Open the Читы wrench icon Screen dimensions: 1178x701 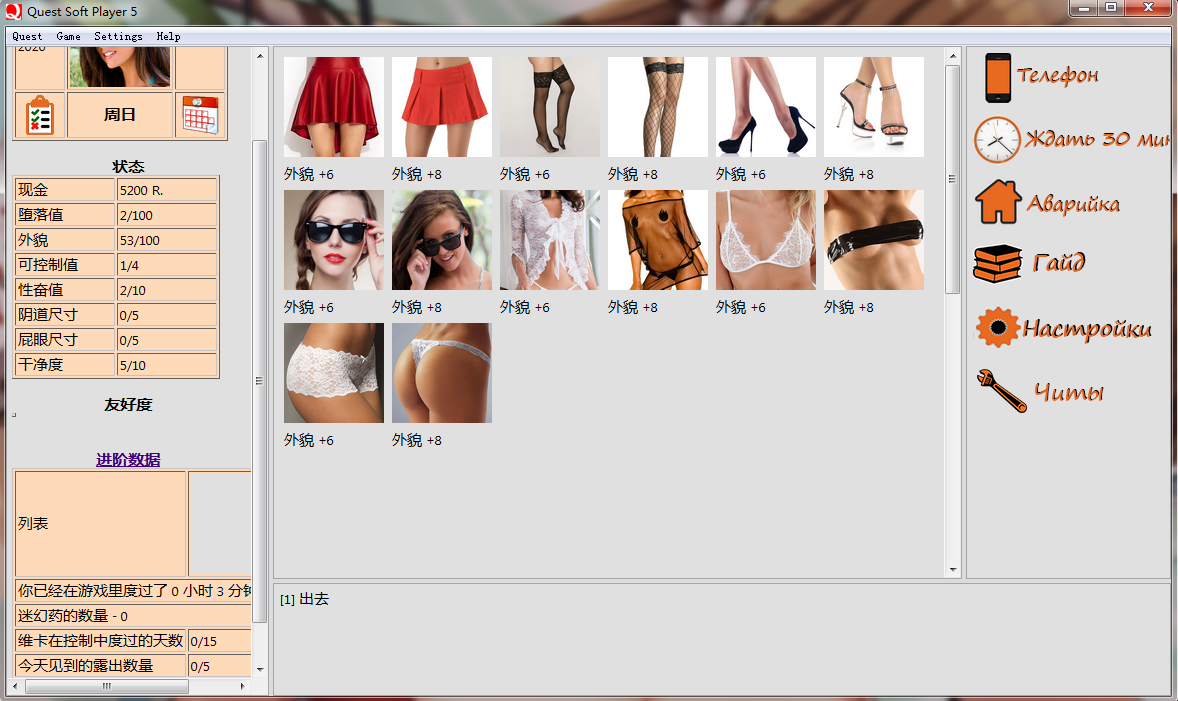[1002, 391]
